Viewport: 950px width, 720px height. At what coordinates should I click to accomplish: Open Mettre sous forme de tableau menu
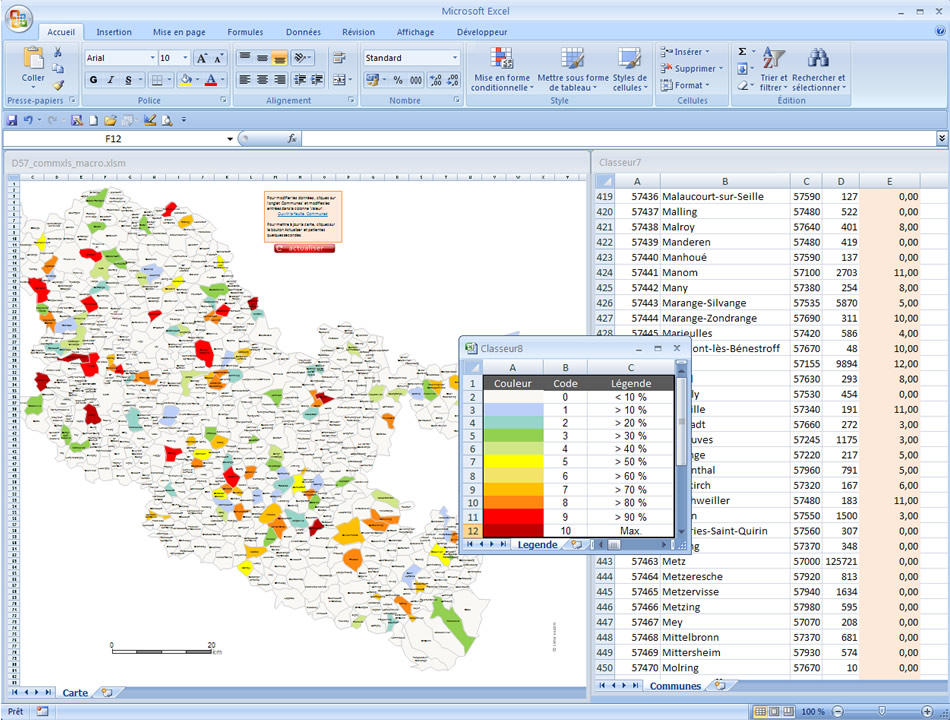point(573,70)
